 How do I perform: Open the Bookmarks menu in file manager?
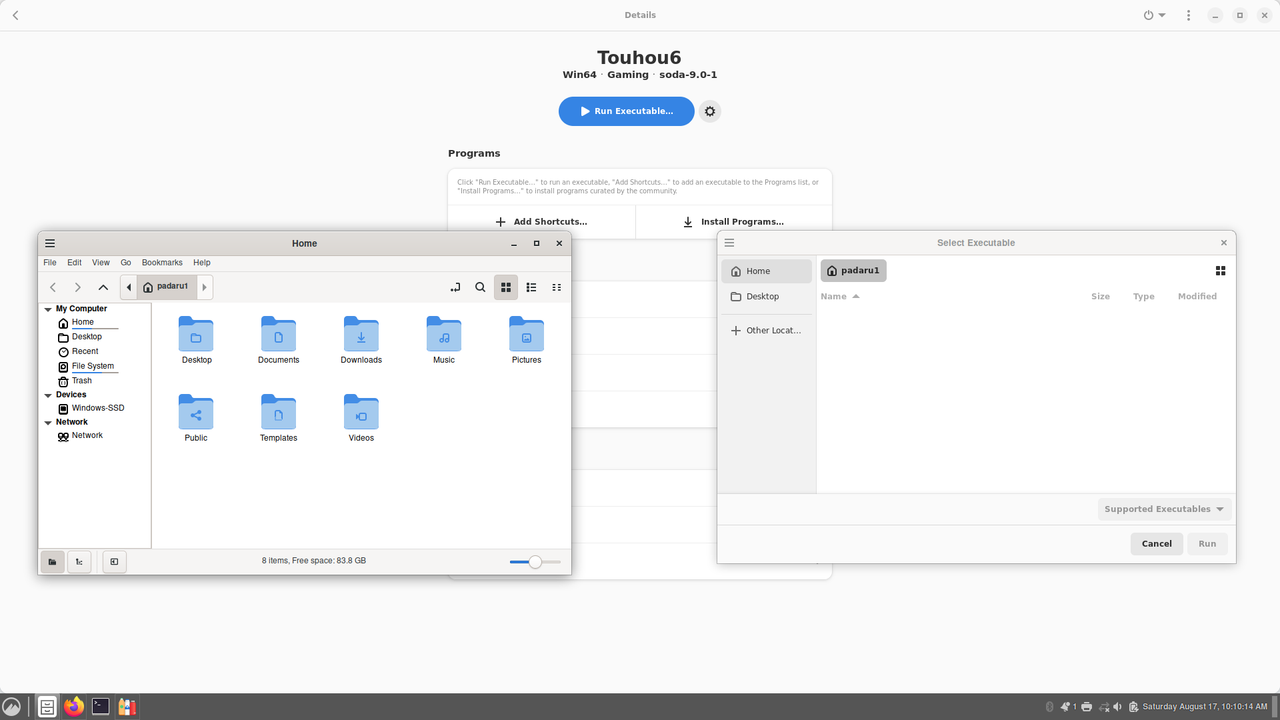162,263
